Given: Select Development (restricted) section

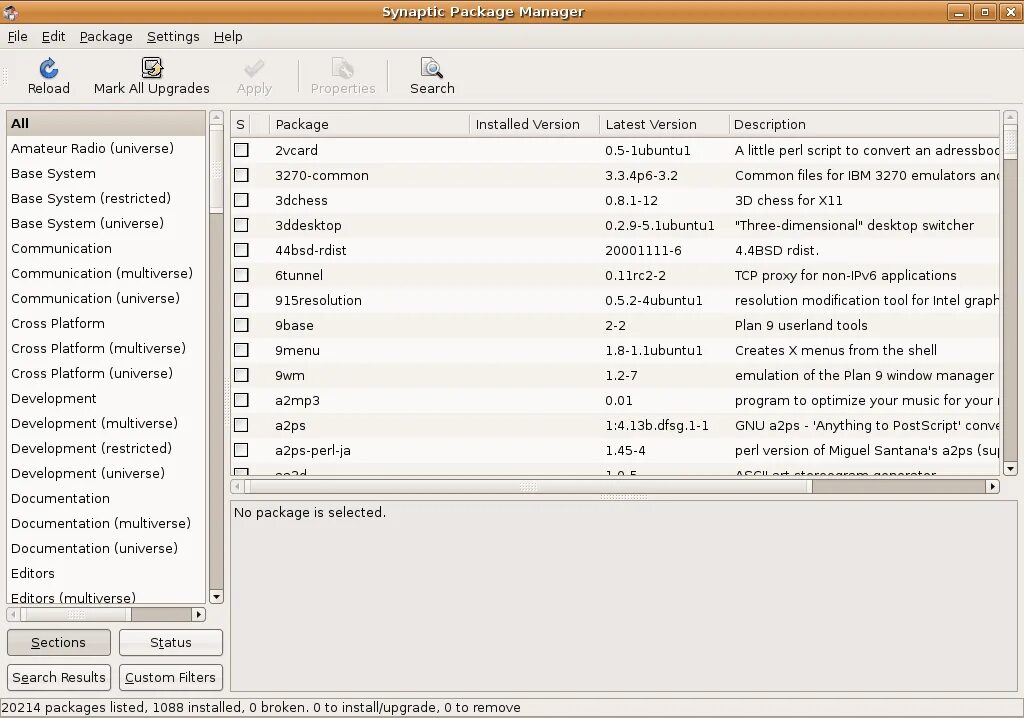Looking at the screenshot, I should coord(106,448).
